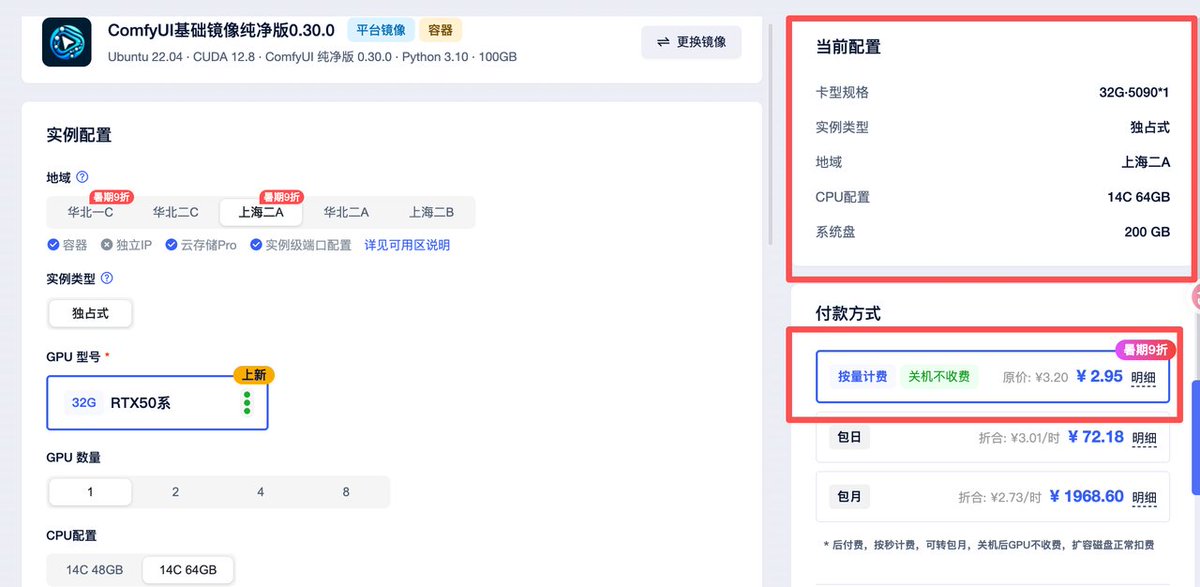Image resolution: width=1200 pixels, height=587 pixels.
Task: Select the 上海二A region
Action: pos(261,212)
